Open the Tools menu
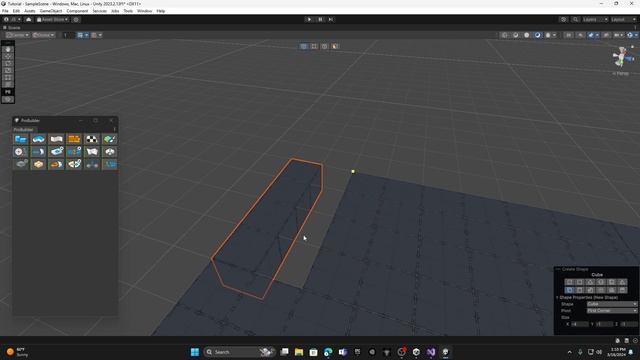Screen dimensions: 640x360 point(128,11)
